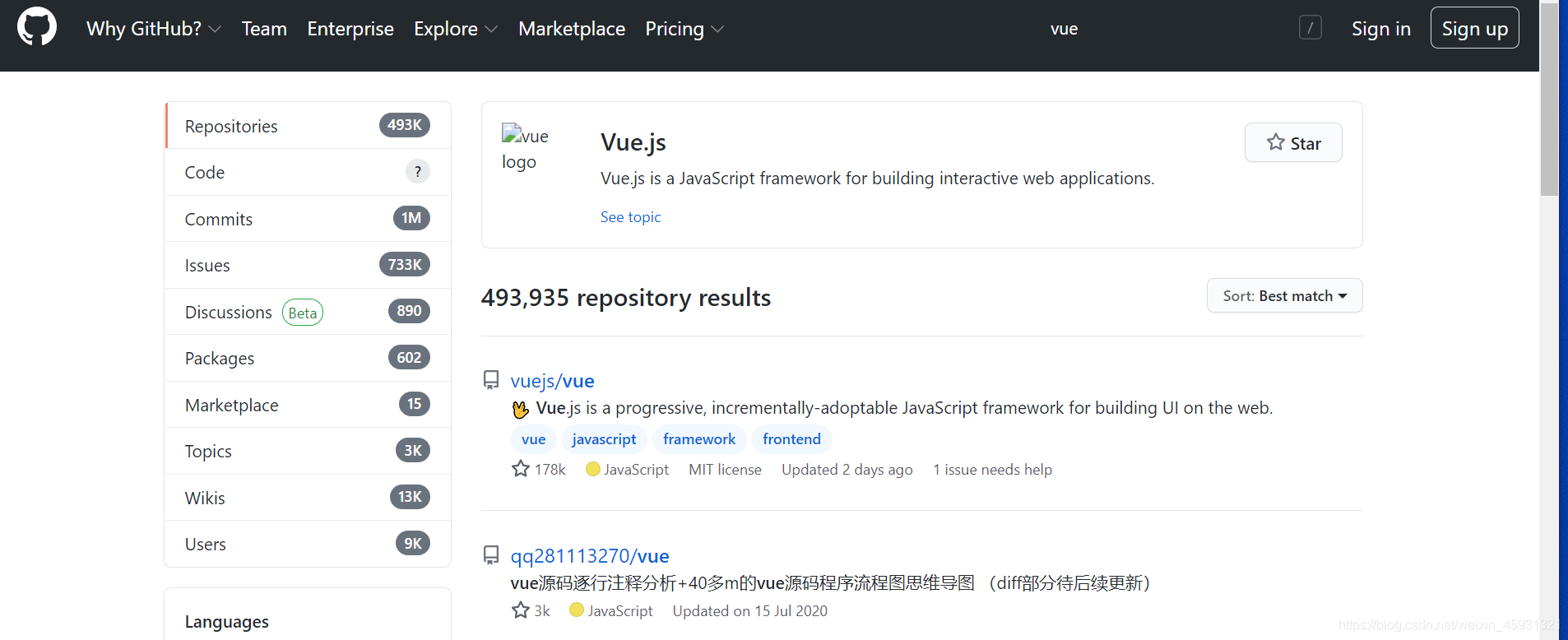Screen dimensions: 1568x640
Task: Open the qq281113270/vue repository link
Action: (590, 556)
